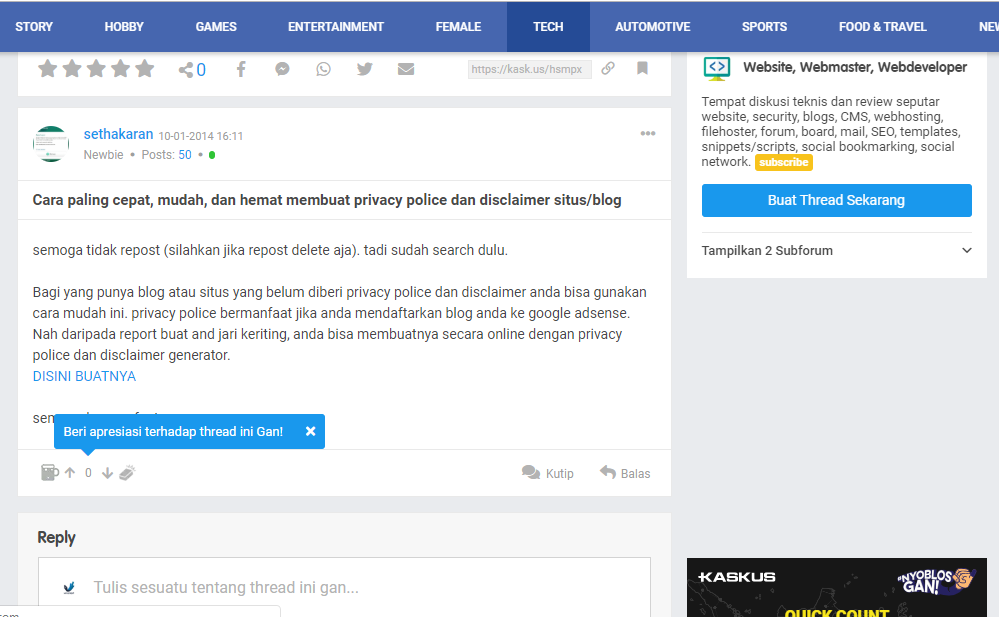Image resolution: width=999 pixels, height=617 pixels.
Task: Click the yellow subscribe button
Action: (784, 163)
